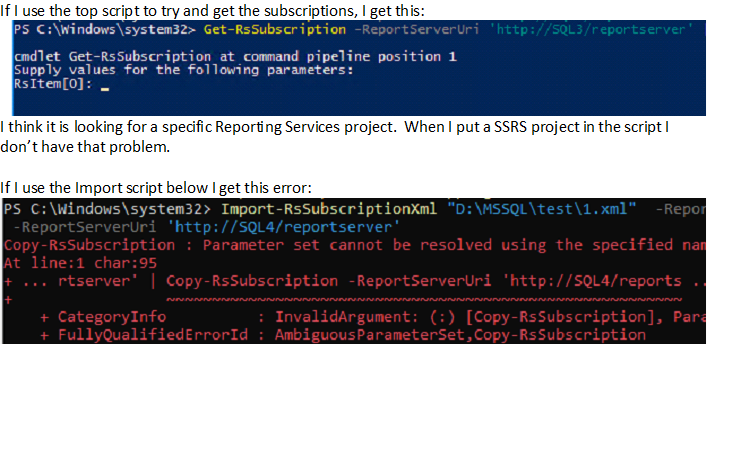
Task: Click the line "don't have that problem."
Action: [x=85, y=147]
